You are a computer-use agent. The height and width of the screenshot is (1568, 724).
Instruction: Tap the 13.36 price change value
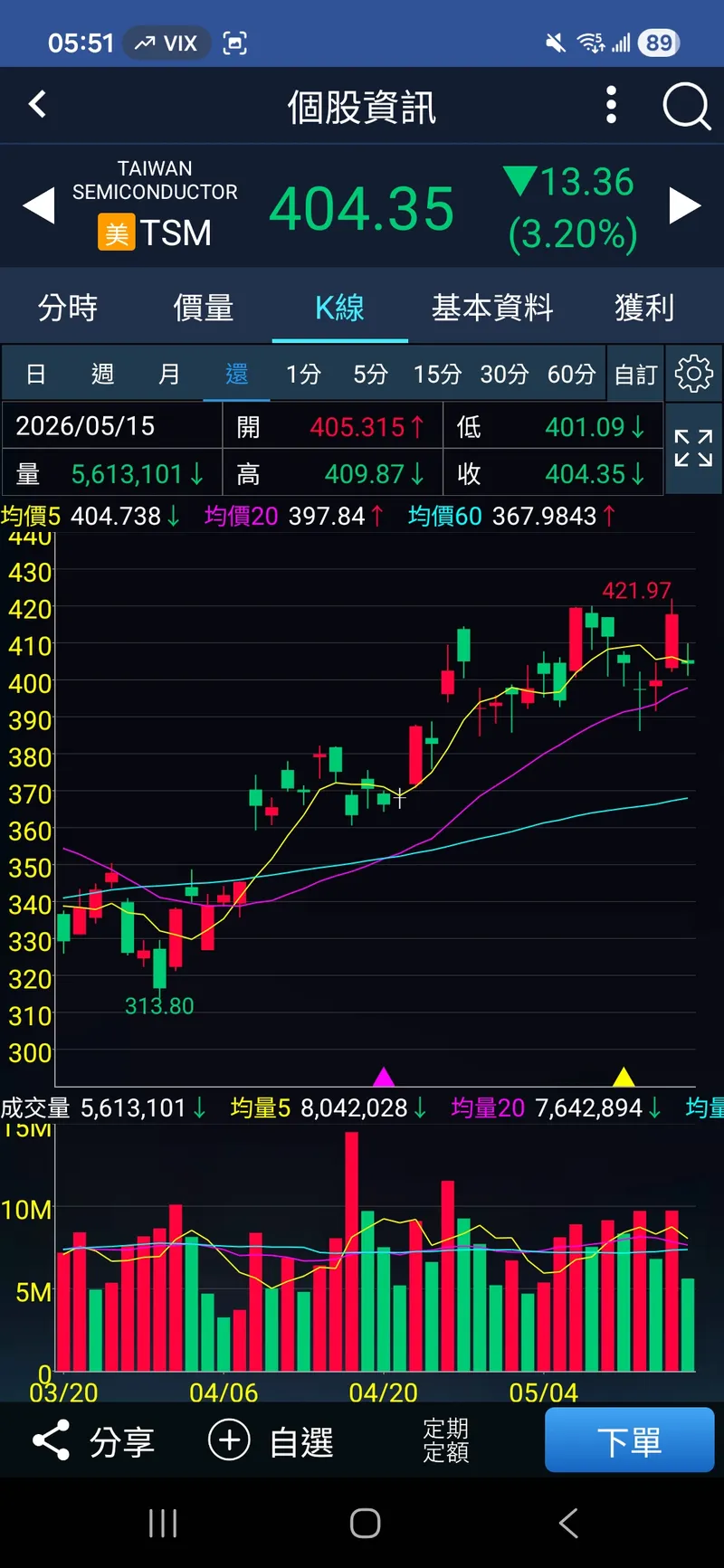tap(586, 182)
